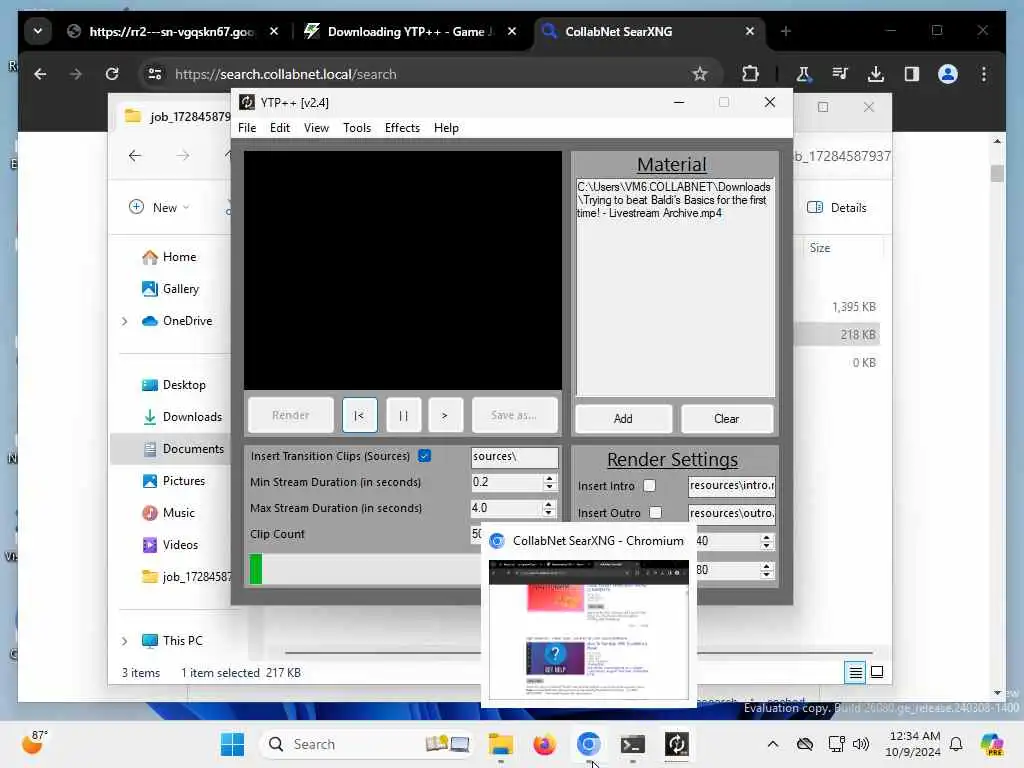Open Chromium extensions puzzle icon

(x=750, y=74)
